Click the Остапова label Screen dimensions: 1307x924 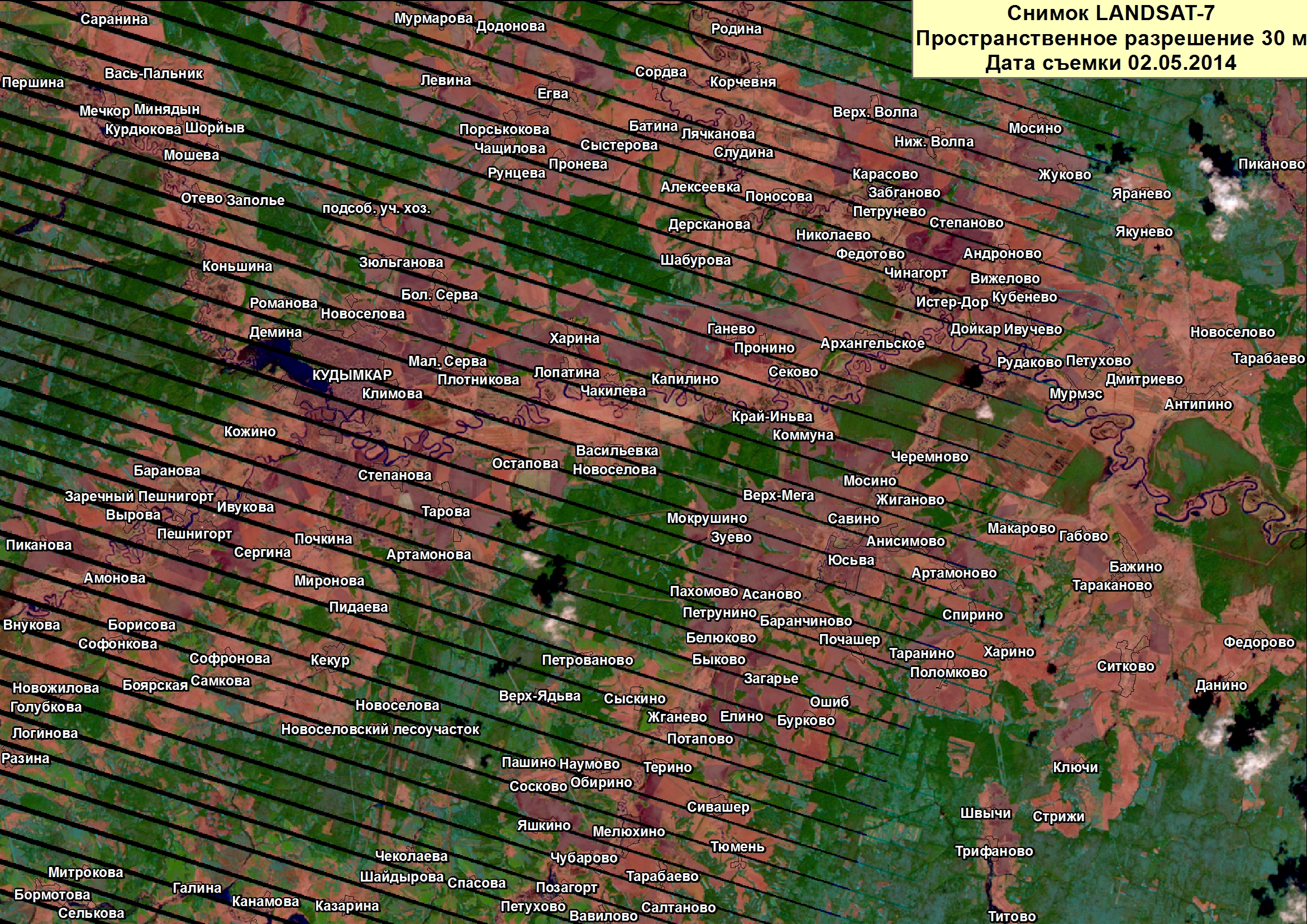coord(525,464)
